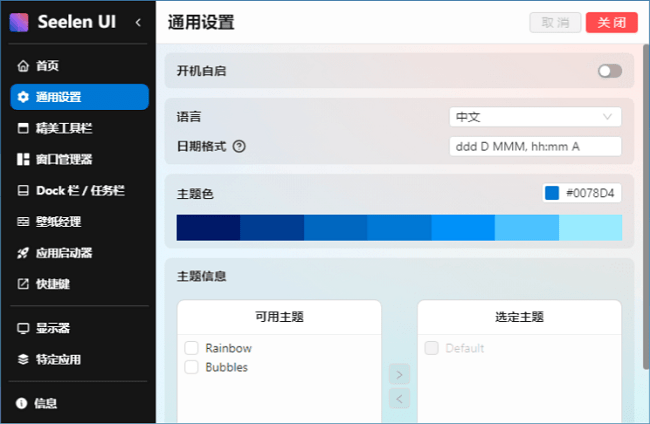Click the 快捷键 shortcut icon
The image size is (650, 424).
24,284
